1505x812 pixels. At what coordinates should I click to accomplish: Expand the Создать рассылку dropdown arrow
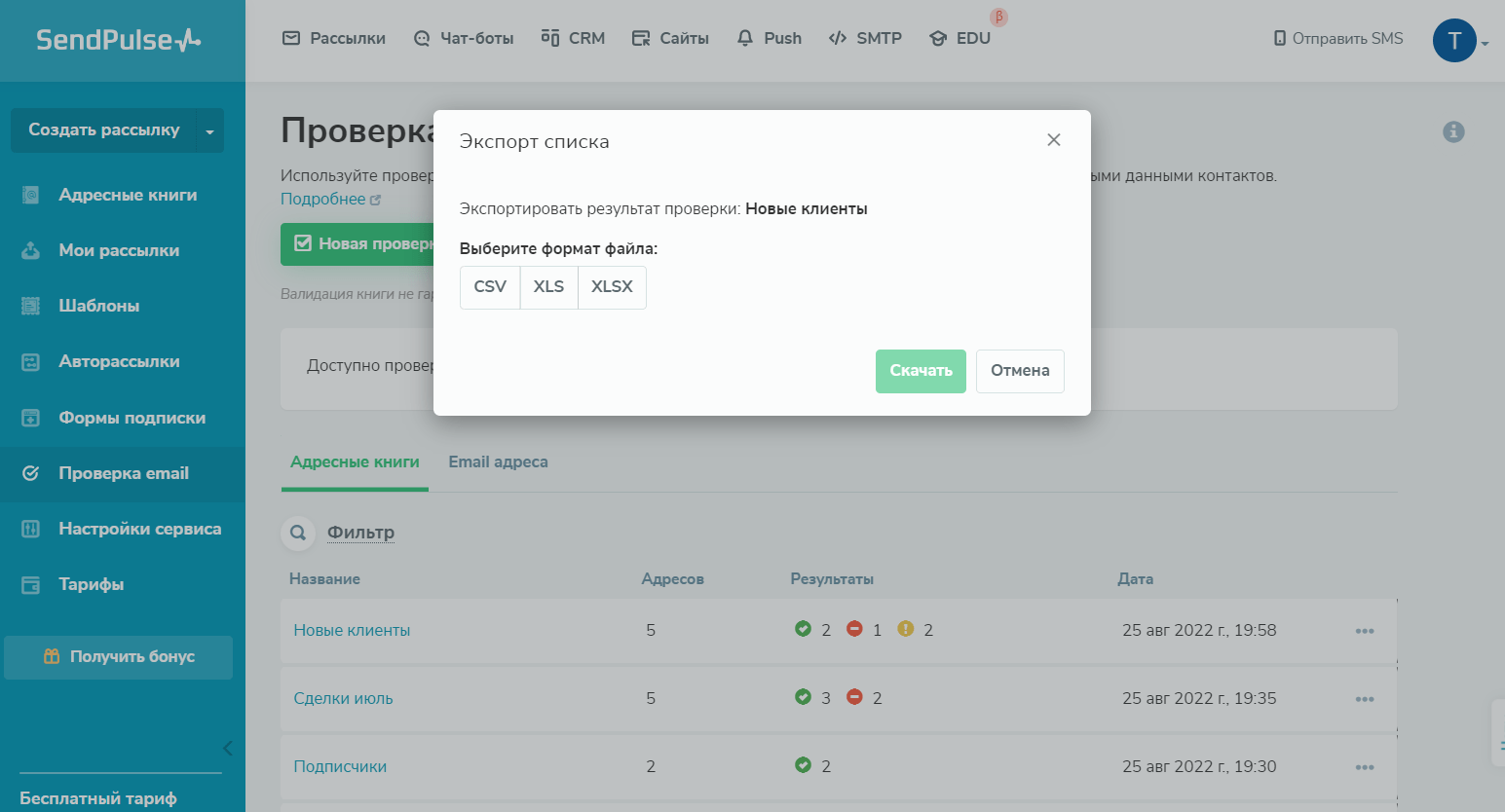[x=209, y=131]
